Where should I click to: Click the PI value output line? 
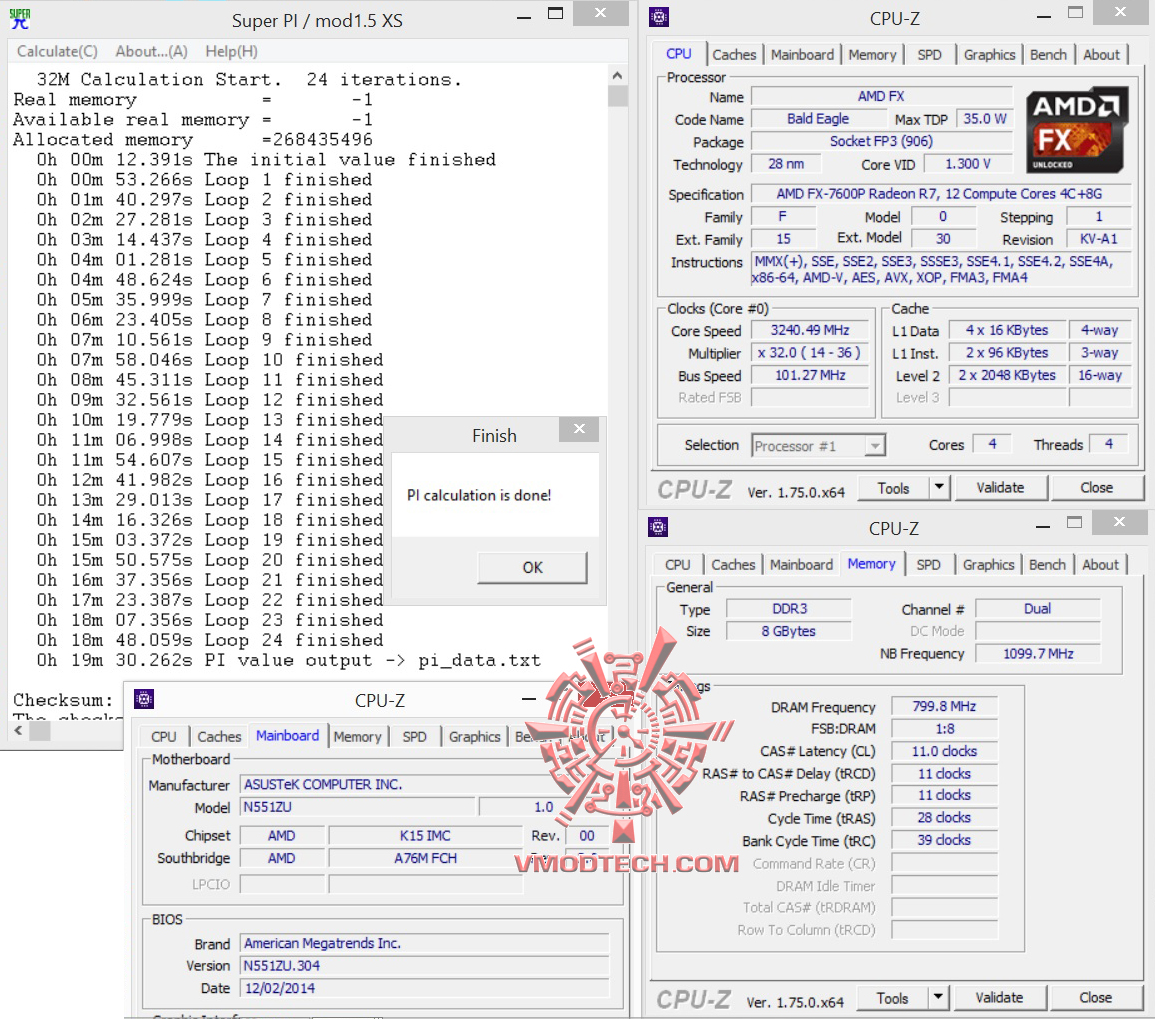point(289,660)
